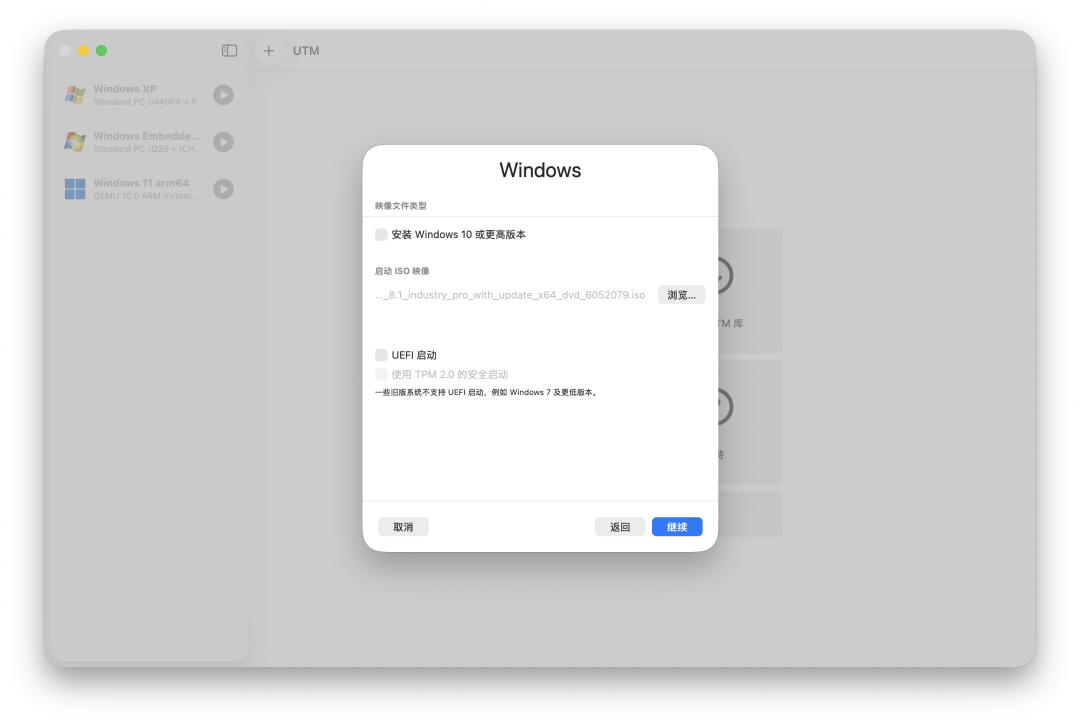Launch Windows 11 arm64 with play icon

pos(223,189)
